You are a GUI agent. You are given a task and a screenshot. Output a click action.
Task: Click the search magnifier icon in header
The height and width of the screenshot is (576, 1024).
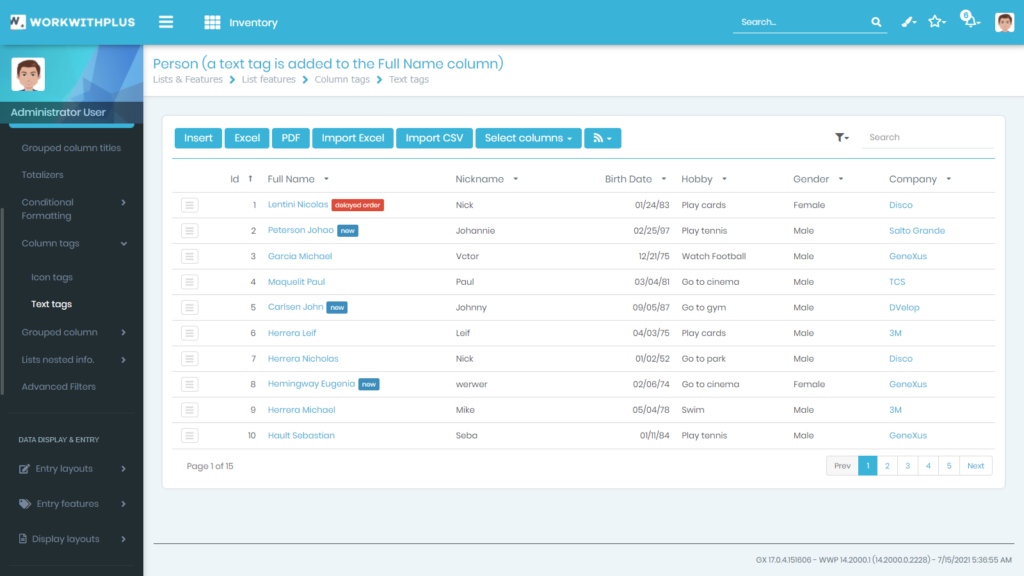[x=876, y=22]
